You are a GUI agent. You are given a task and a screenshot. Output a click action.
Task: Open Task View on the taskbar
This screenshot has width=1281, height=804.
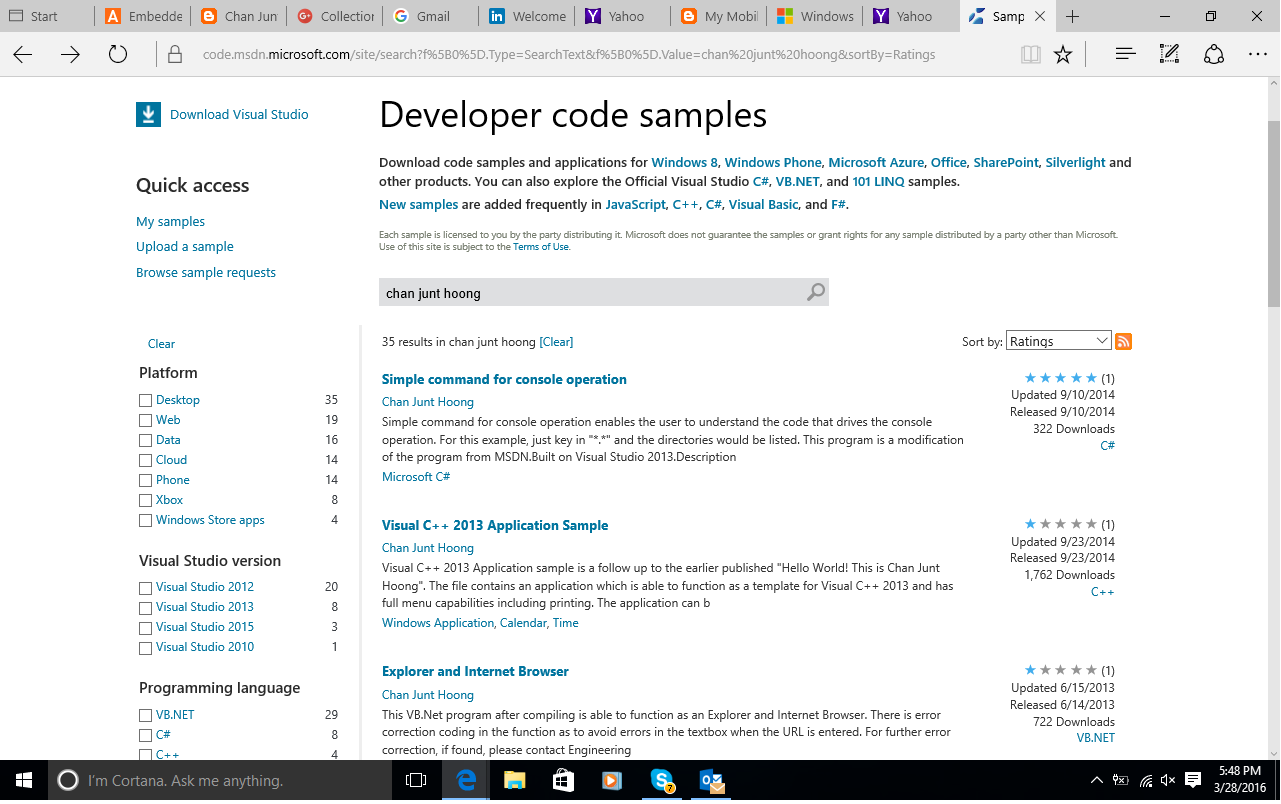[416, 780]
